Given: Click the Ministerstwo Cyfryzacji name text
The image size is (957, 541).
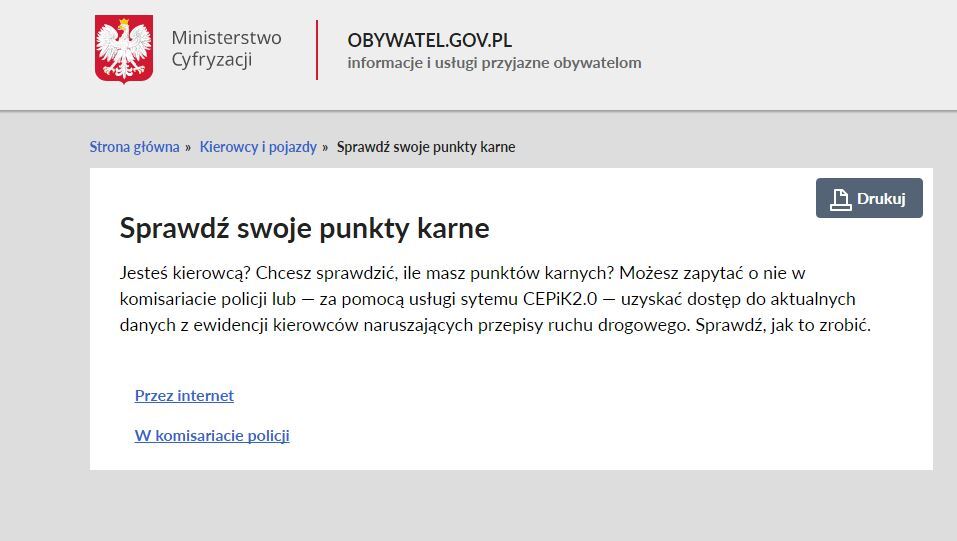Looking at the screenshot, I should click(226, 49).
